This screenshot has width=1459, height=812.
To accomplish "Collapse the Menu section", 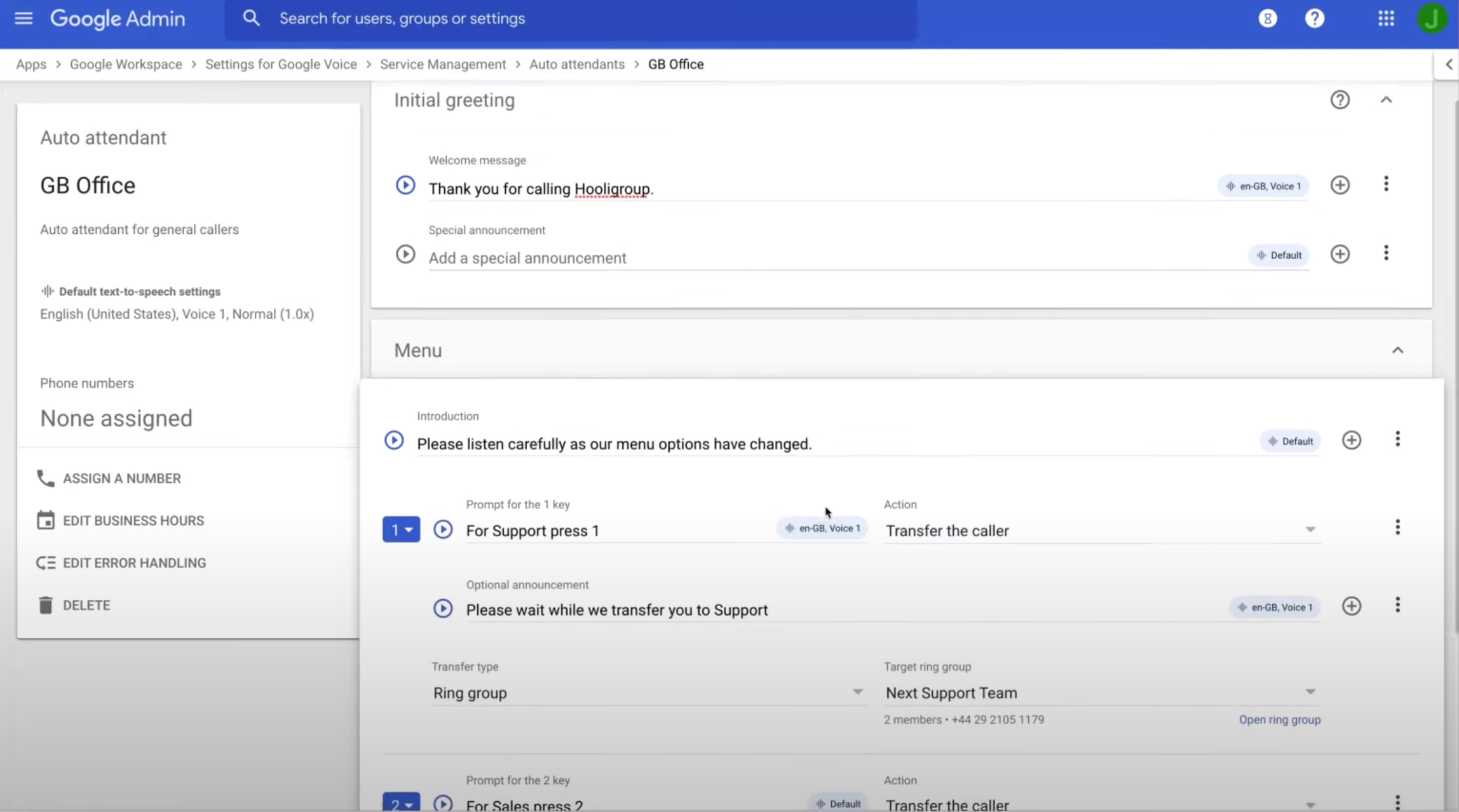I will (1398, 349).
